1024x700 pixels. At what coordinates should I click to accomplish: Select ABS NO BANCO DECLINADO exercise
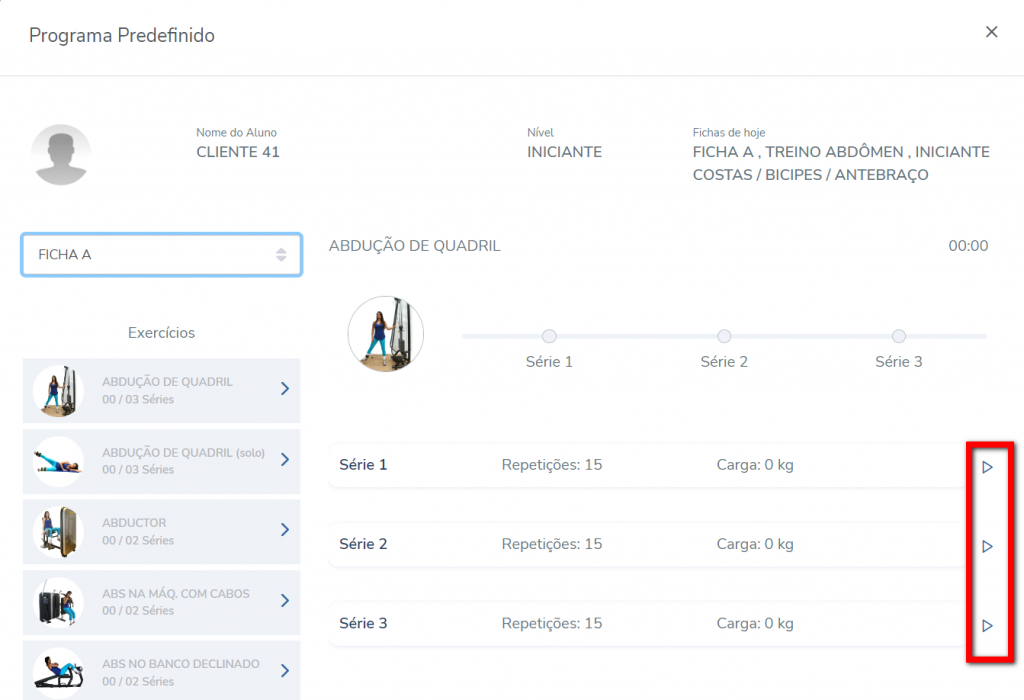[x=160, y=671]
